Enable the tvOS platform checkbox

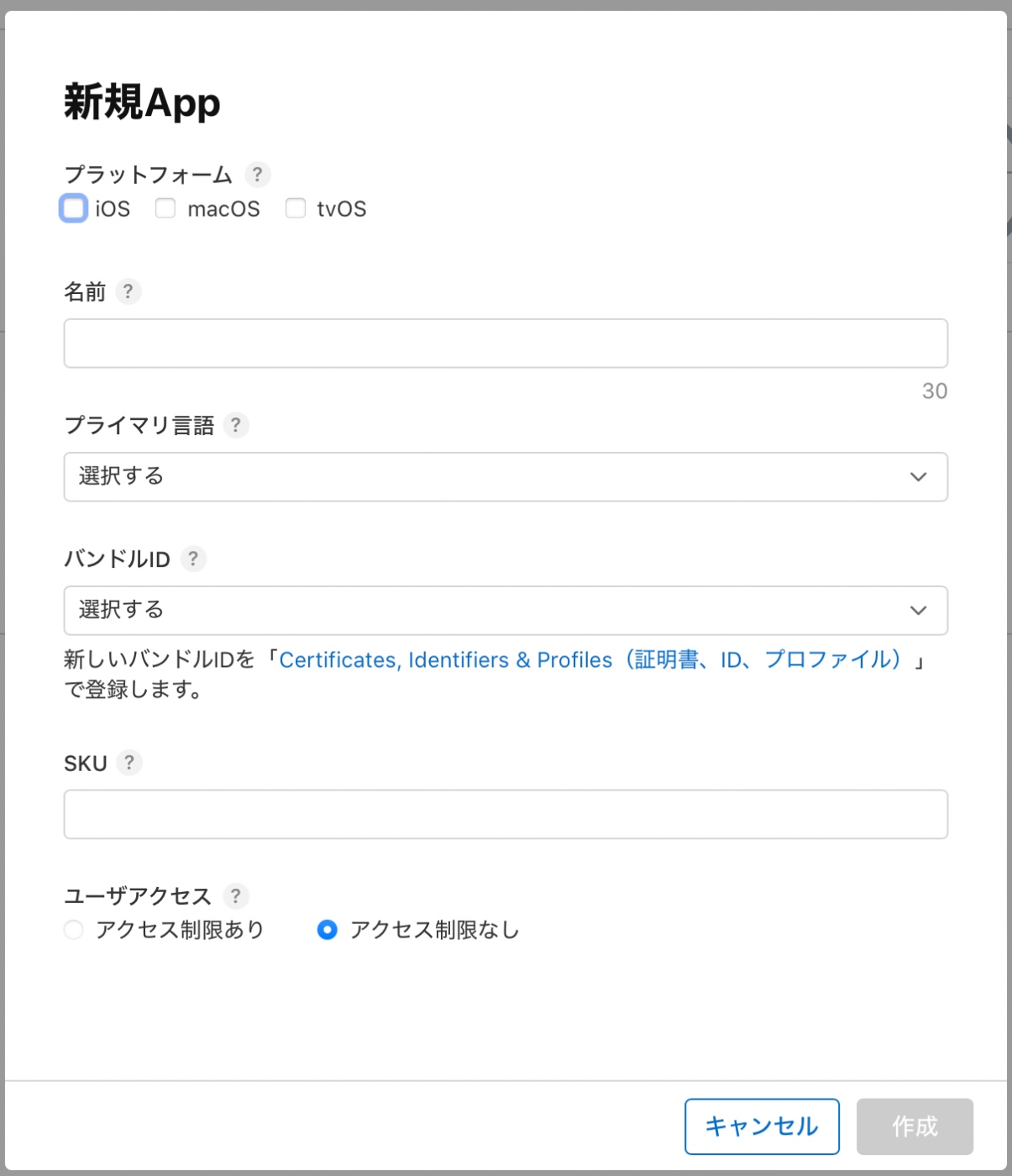pos(296,208)
